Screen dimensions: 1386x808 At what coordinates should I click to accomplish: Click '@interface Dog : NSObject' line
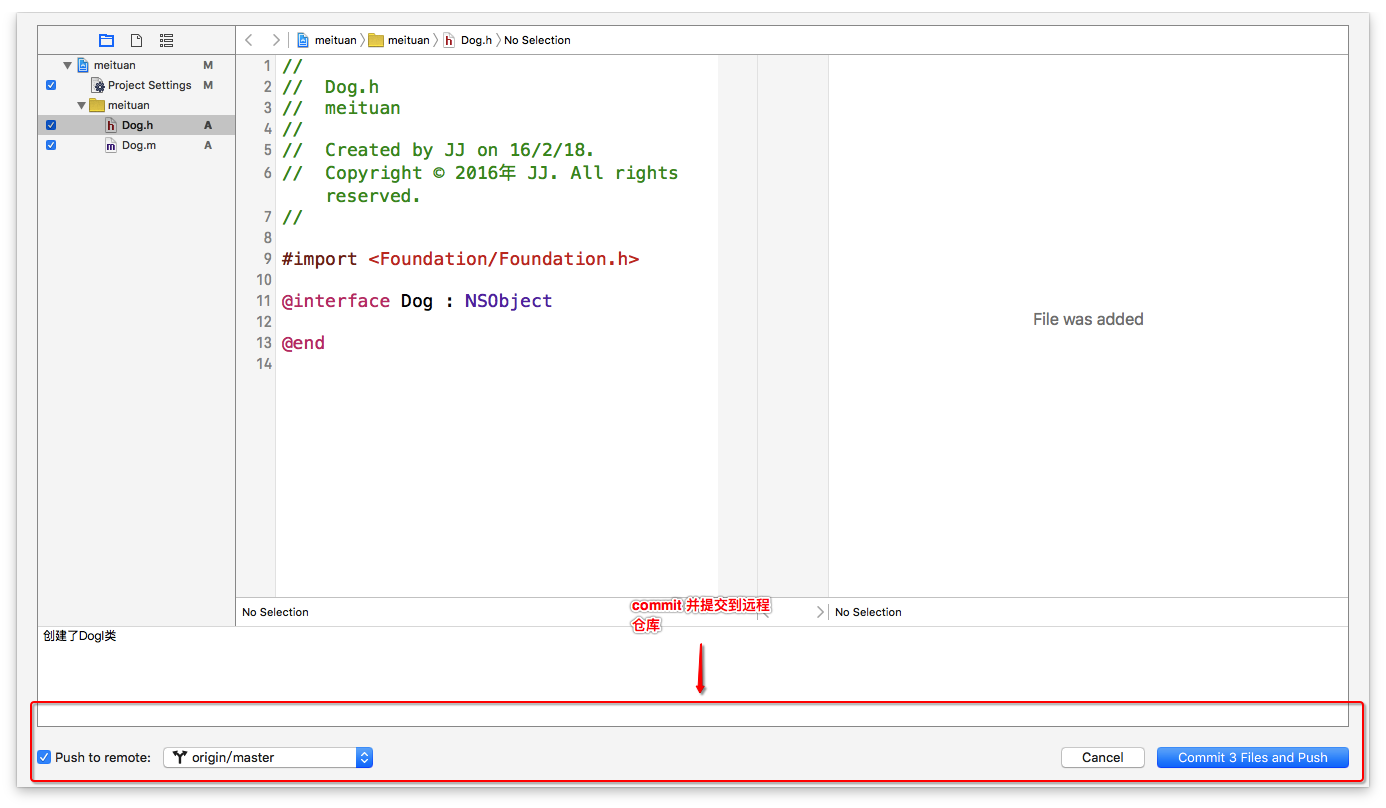point(417,301)
